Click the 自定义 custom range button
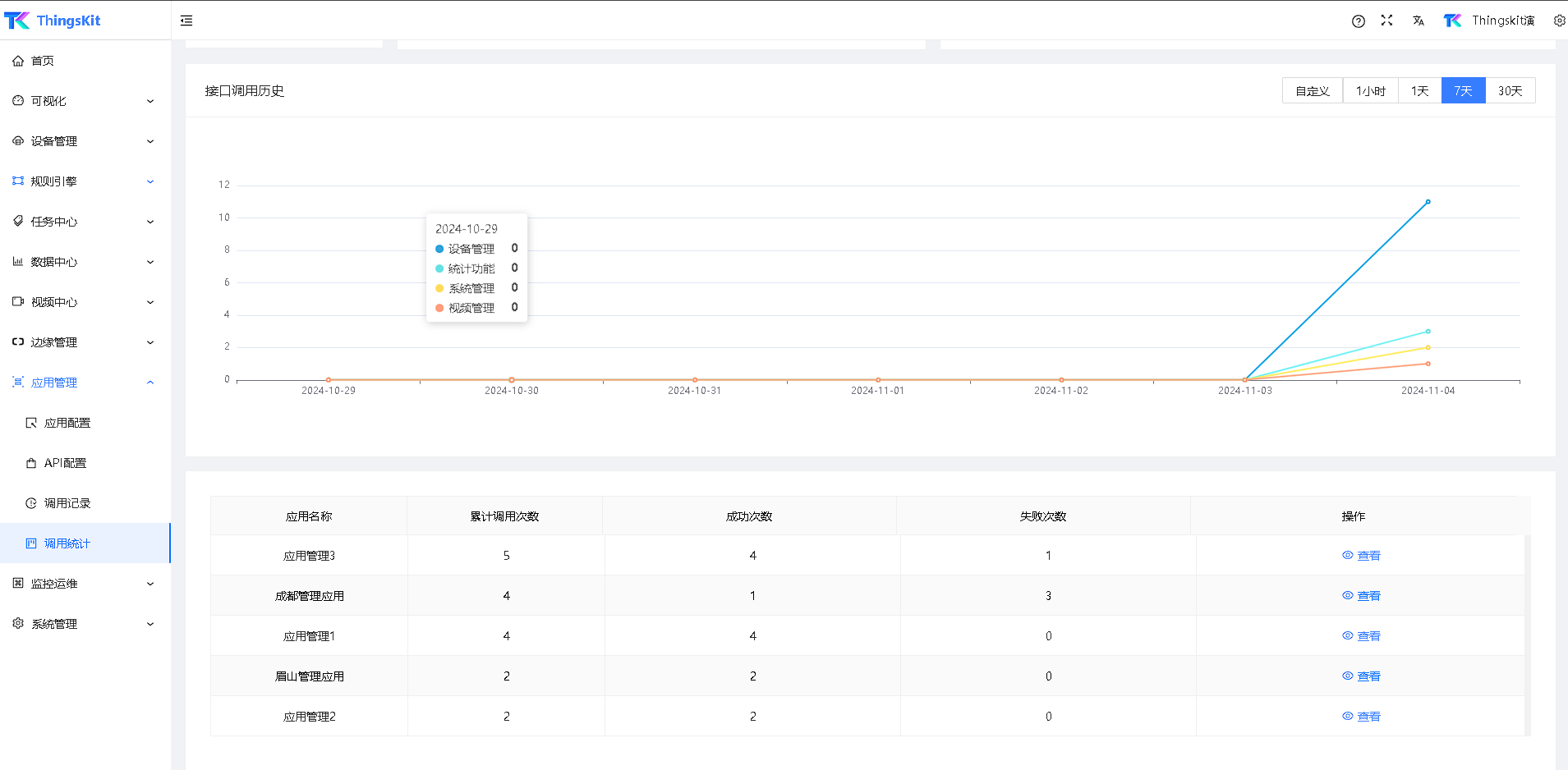1568x770 pixels. click(x=1312, y=91)
